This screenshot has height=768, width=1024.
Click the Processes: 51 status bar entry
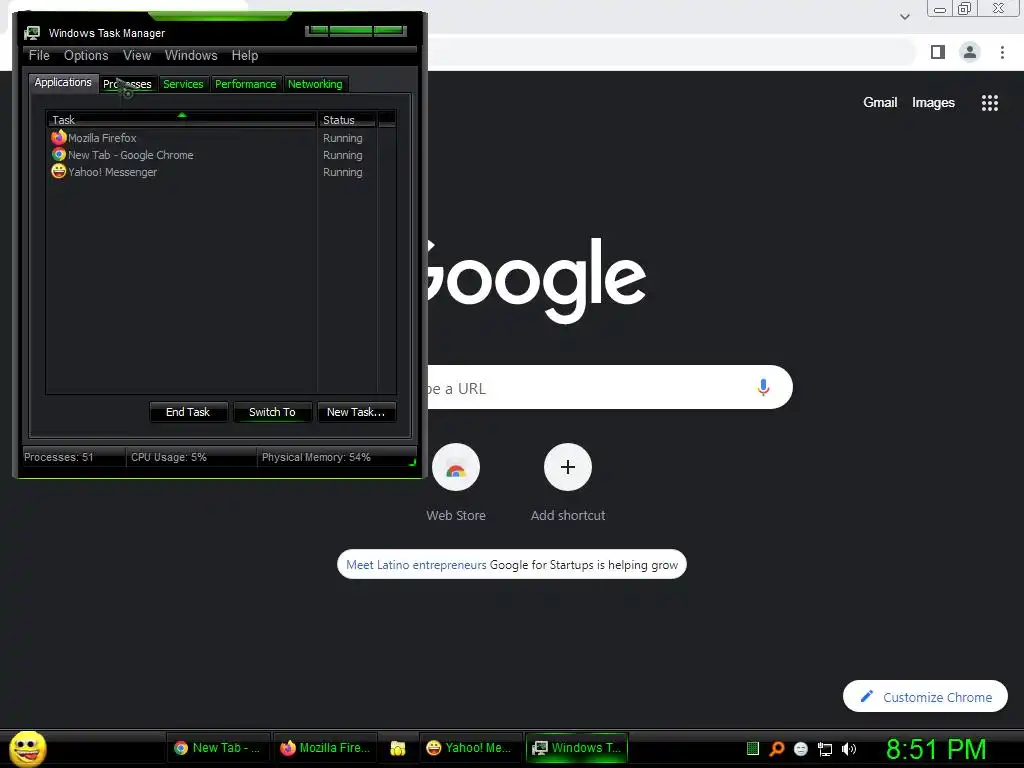59,457
